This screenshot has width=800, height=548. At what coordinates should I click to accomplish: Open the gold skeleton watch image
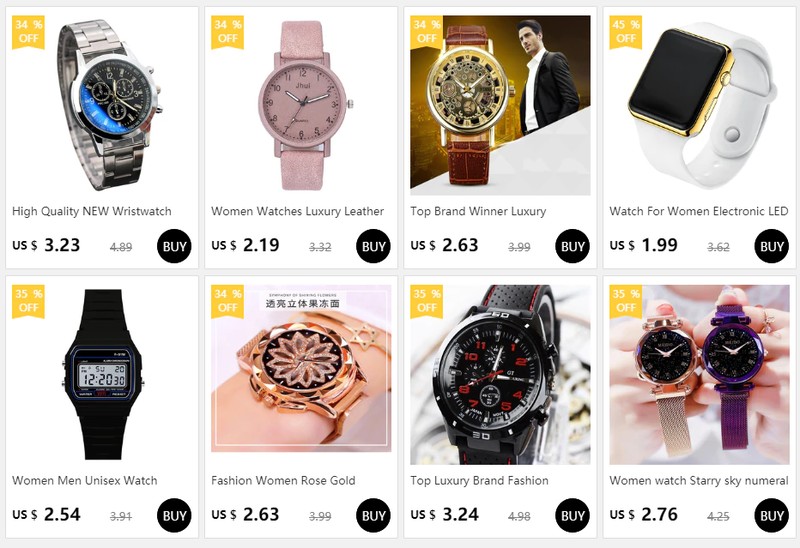tap(500, 105)
